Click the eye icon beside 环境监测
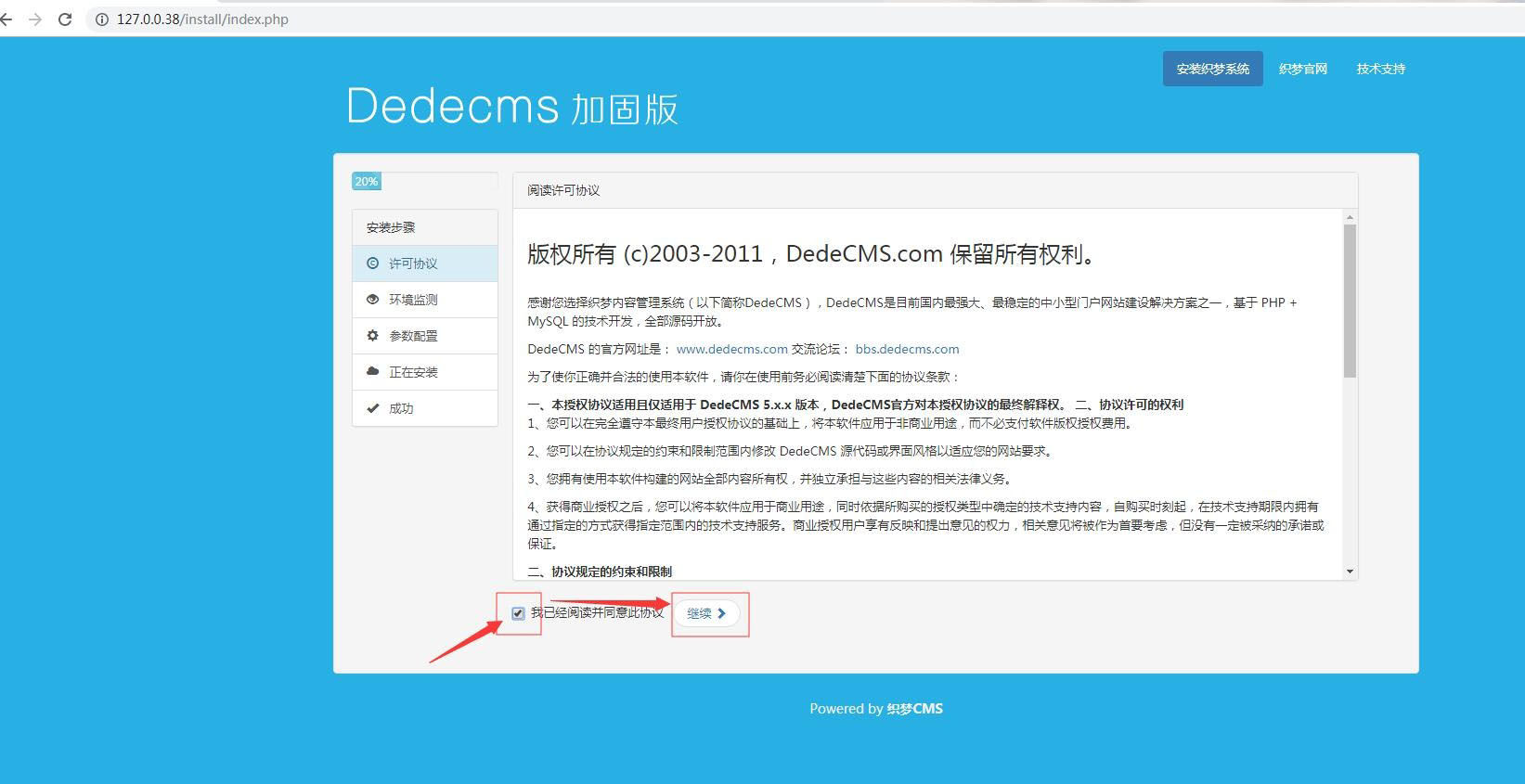Image resolution: width=1525 pixels, height=784 pixels. point(372,300)
